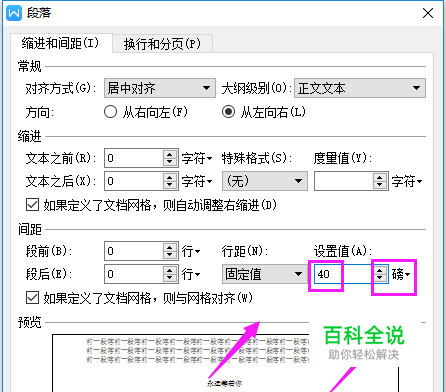The width and height of the screenshot is (446, 392).
Task: Click the 文本之前 indent input field
Action: (x=134, y=158)
